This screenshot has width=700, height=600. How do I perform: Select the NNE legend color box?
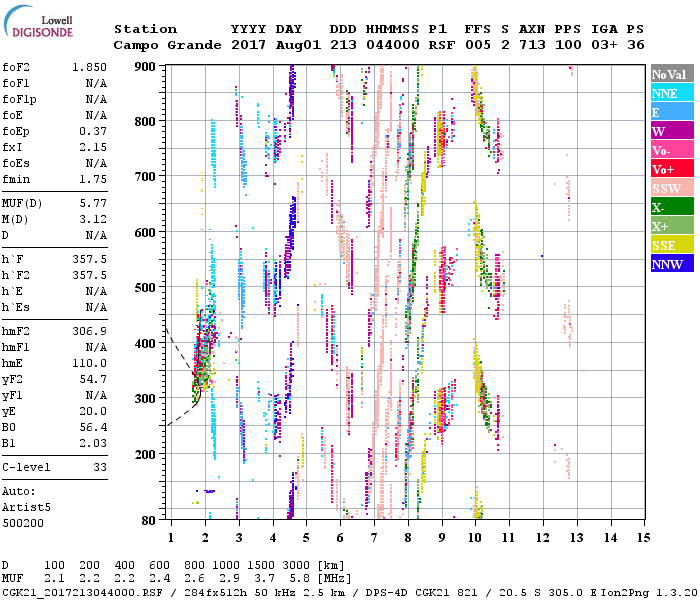(672, 93)
